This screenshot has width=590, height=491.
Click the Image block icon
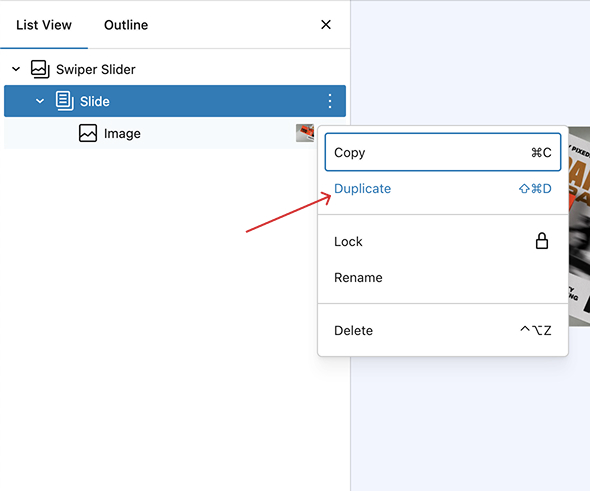(88, 133)
